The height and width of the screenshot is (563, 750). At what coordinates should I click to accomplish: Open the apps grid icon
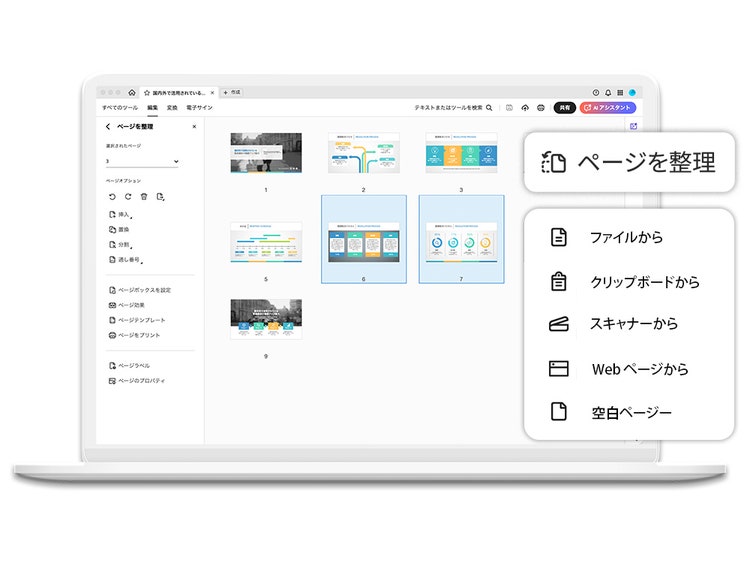pyautogui.click(x=620, y=92)
